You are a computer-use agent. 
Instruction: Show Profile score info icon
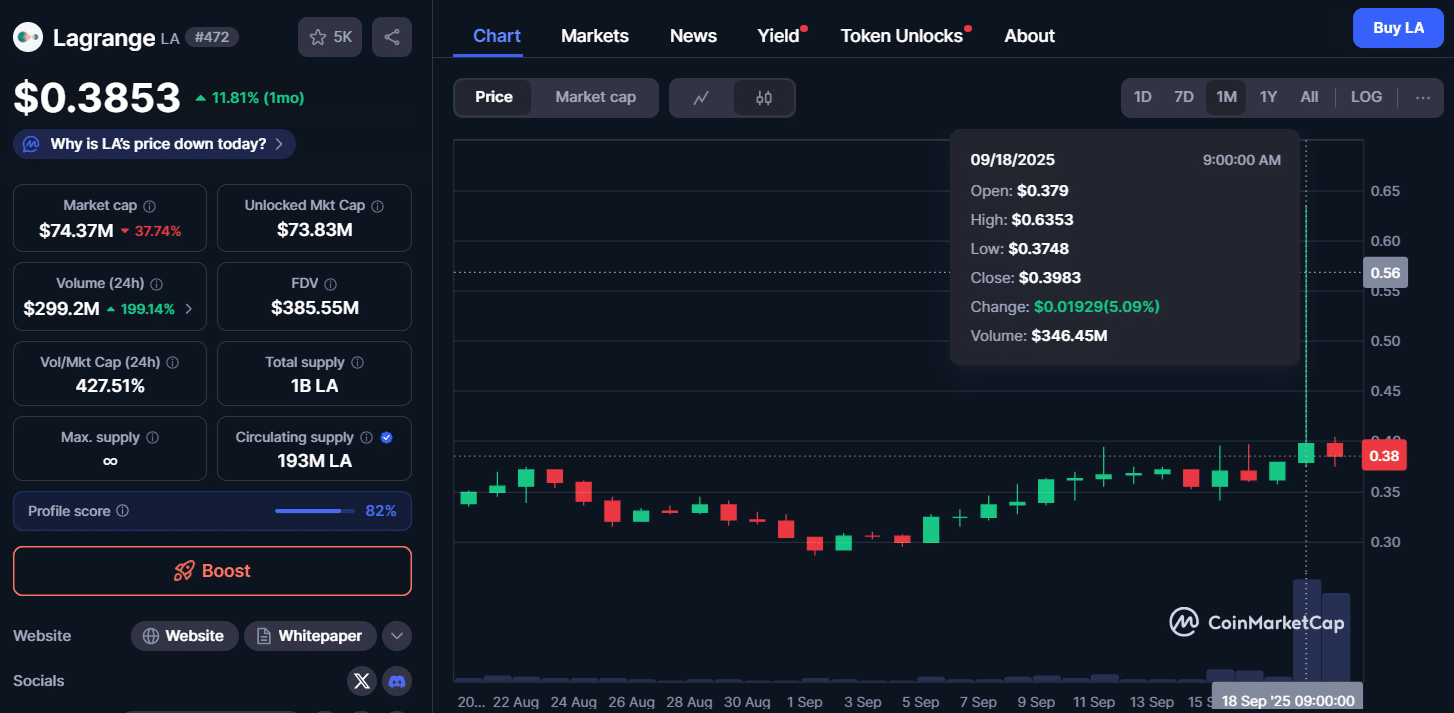click(x=123, y=511)
